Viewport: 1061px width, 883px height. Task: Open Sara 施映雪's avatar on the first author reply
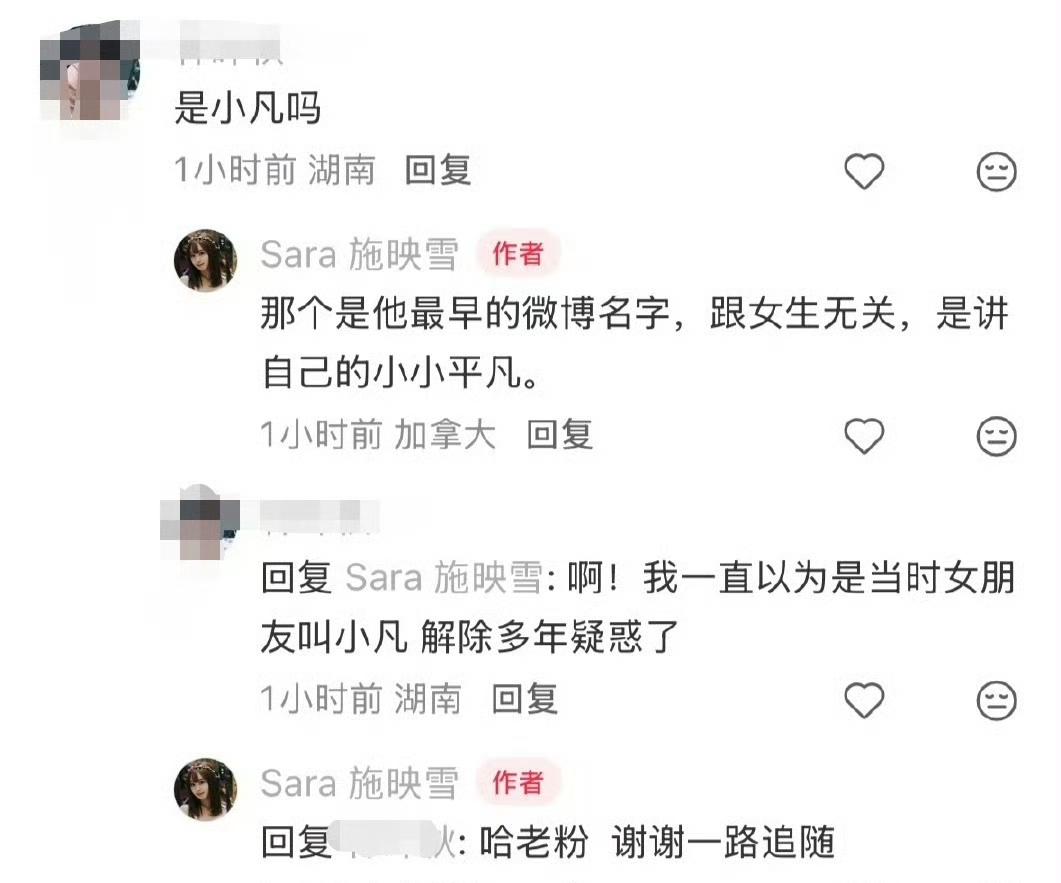[x=206, y=261]
